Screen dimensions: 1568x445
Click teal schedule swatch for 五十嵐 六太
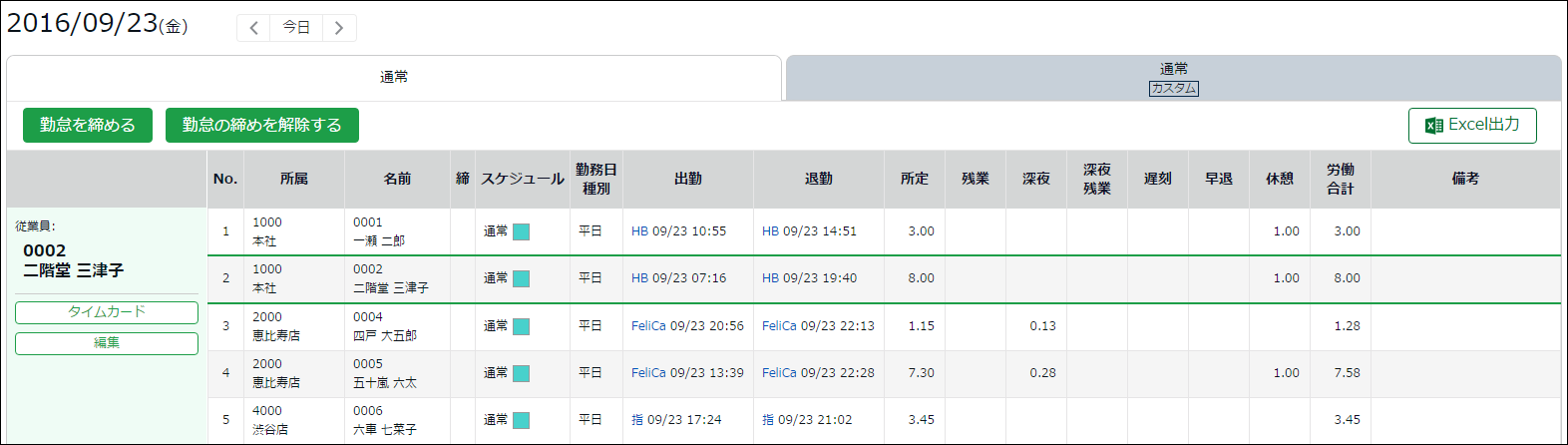coord(521,373)
